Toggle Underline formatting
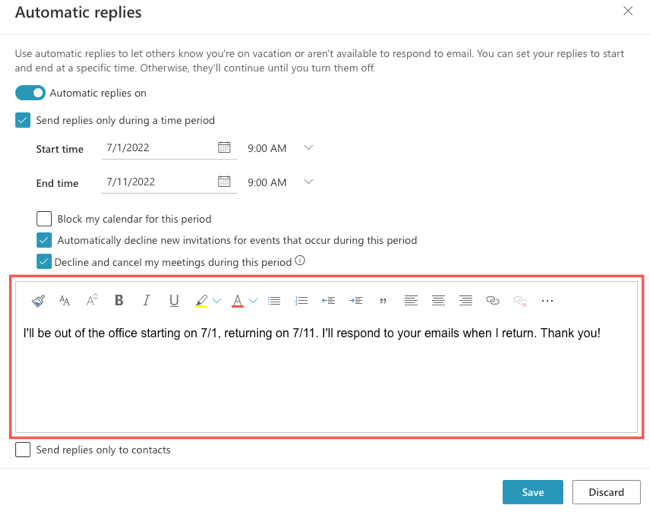The width and height of the screenshot is (650, 512). [174, 301]
